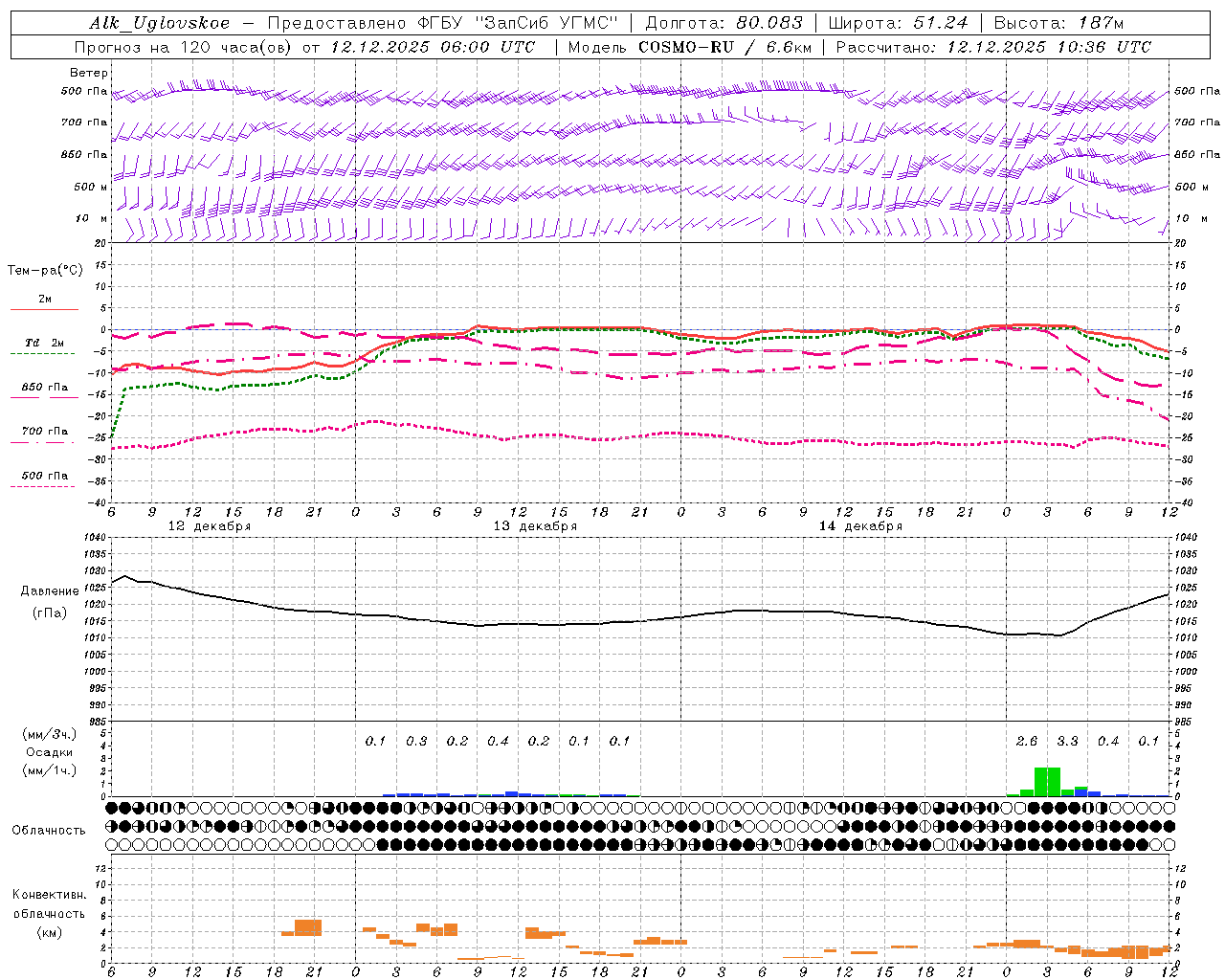
Task: Click the 3.3 precipitation value
Action: point(1067,741)
